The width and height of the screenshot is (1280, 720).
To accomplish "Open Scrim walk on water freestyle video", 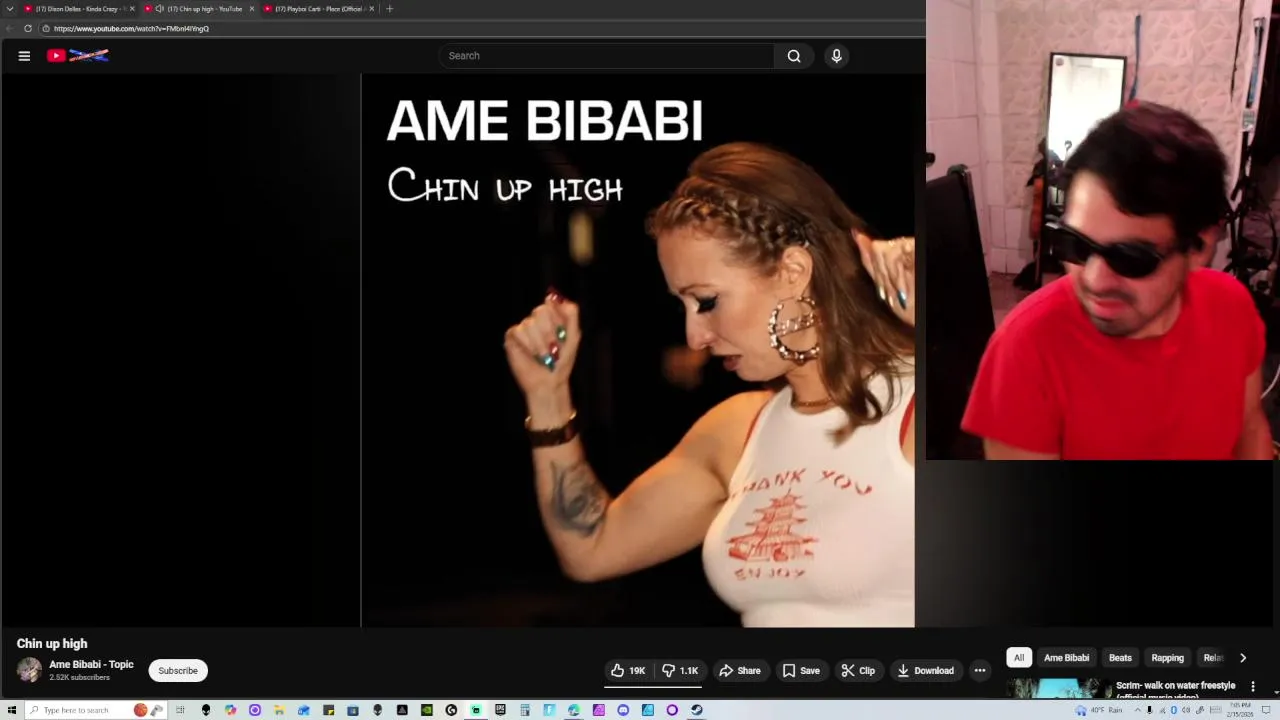I will (x=1175, y=690).
